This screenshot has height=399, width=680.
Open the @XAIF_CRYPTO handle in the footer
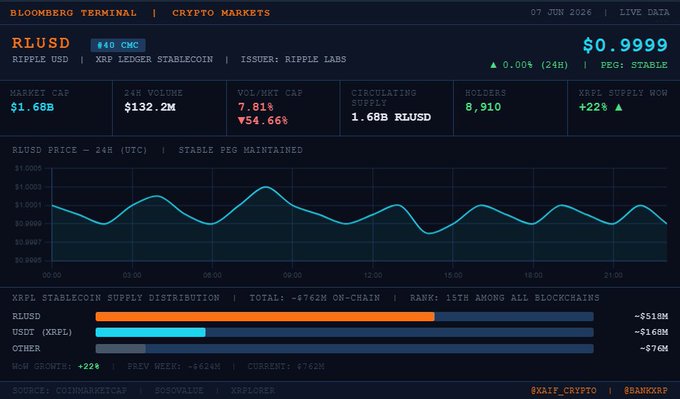563,391
